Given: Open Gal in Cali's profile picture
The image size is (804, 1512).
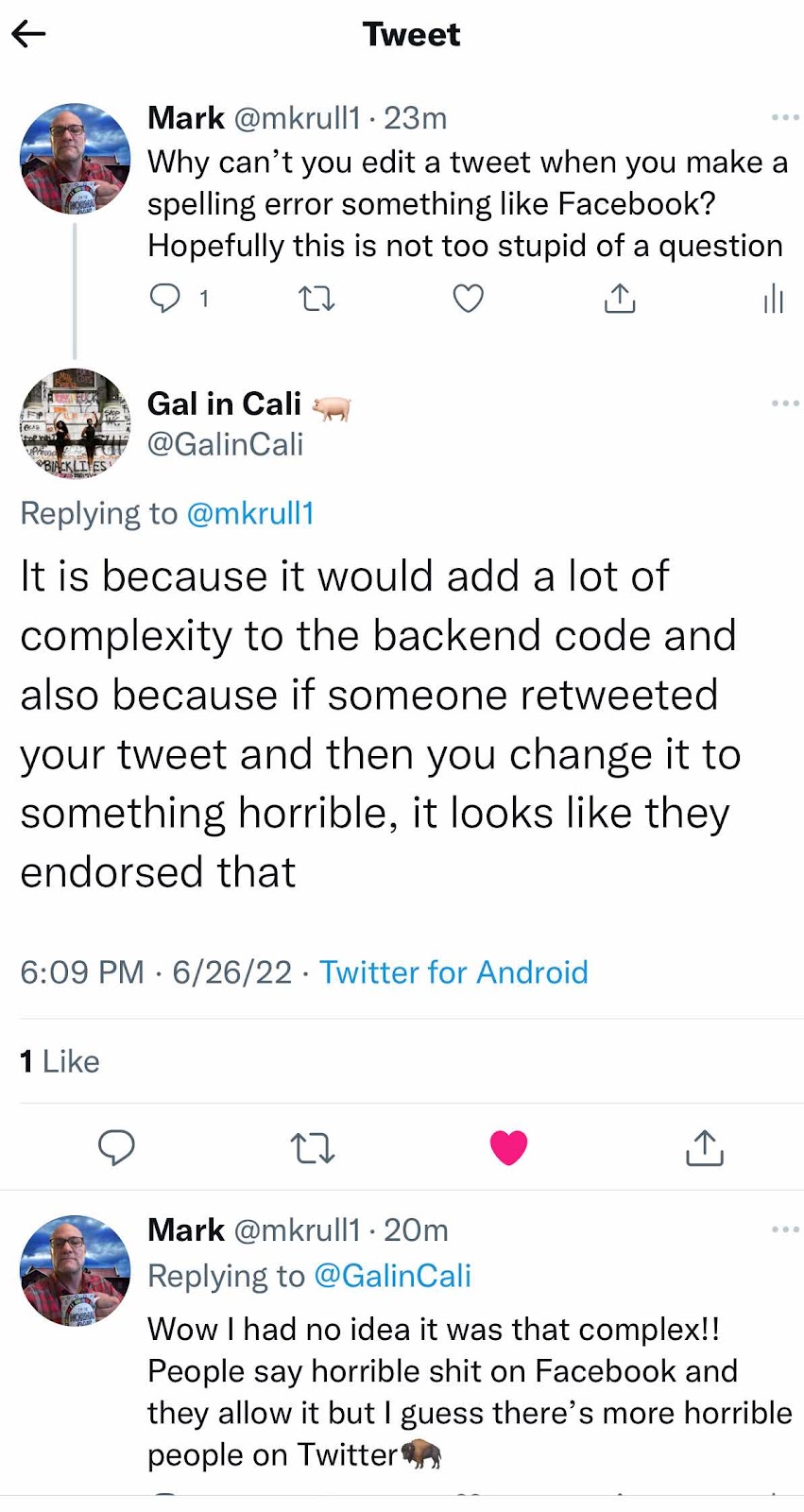Looking at the screenshot, I should 76,423.
